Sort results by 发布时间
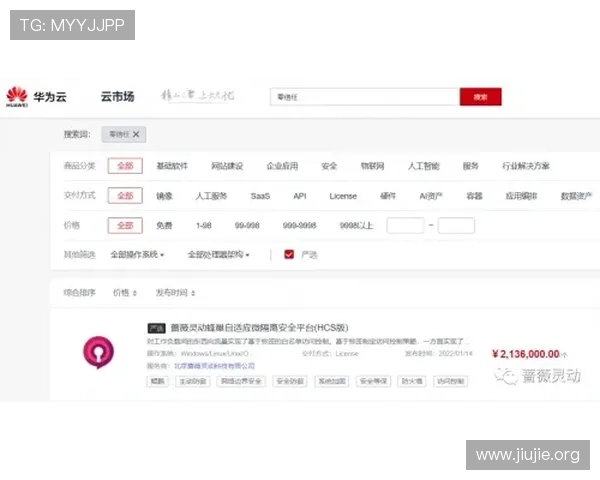Screen dimensions: 600x480 (x=175, y=293)
